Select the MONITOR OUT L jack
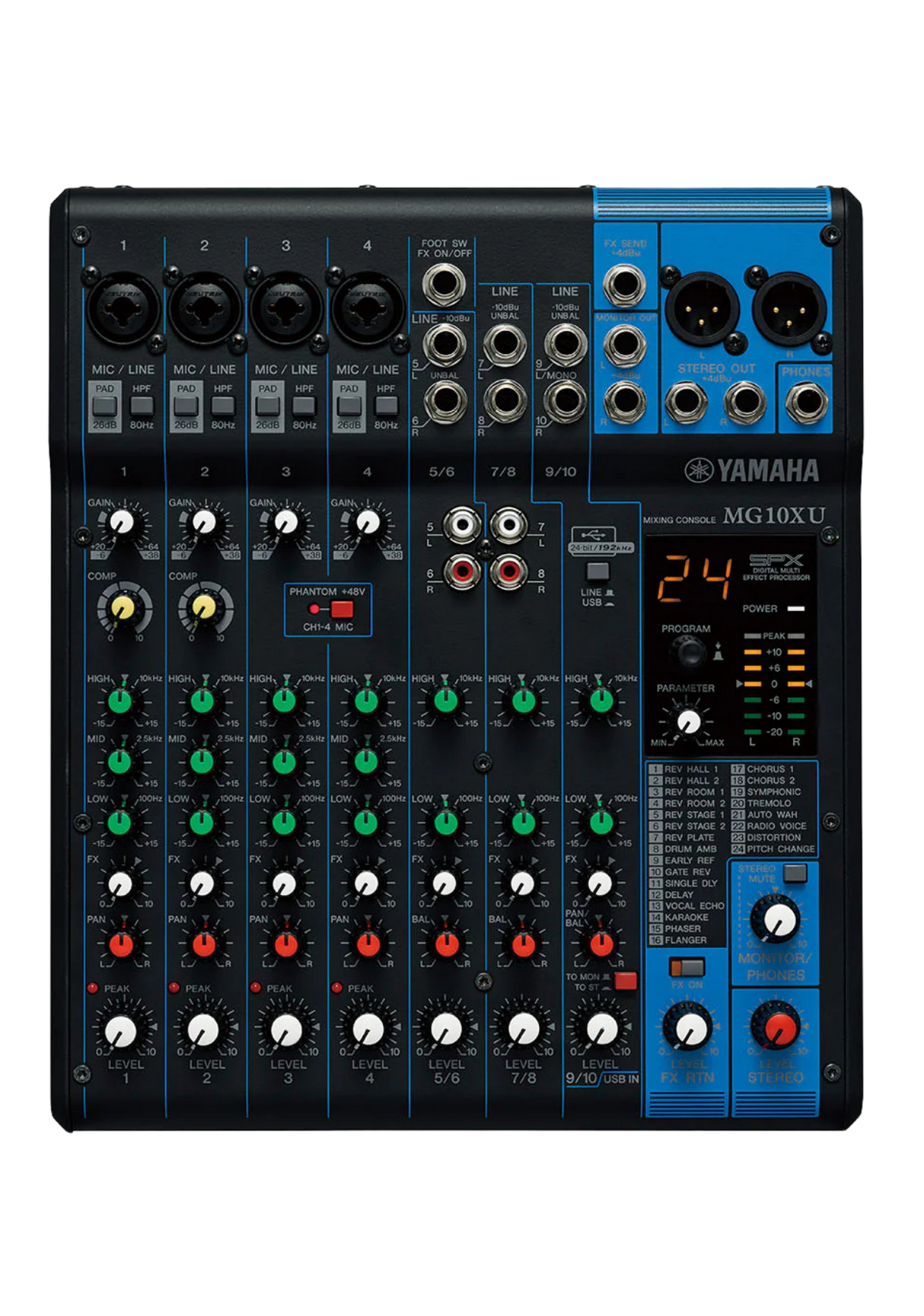 (x=624, y=344)
